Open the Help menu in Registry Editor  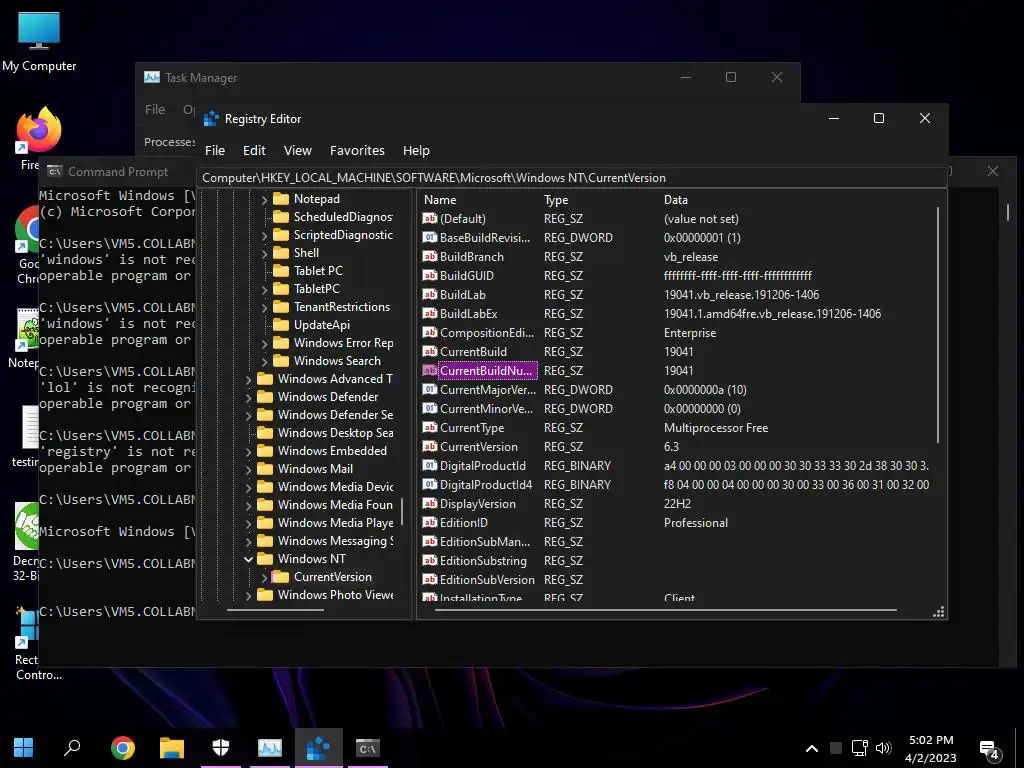[x=416, y=150]
